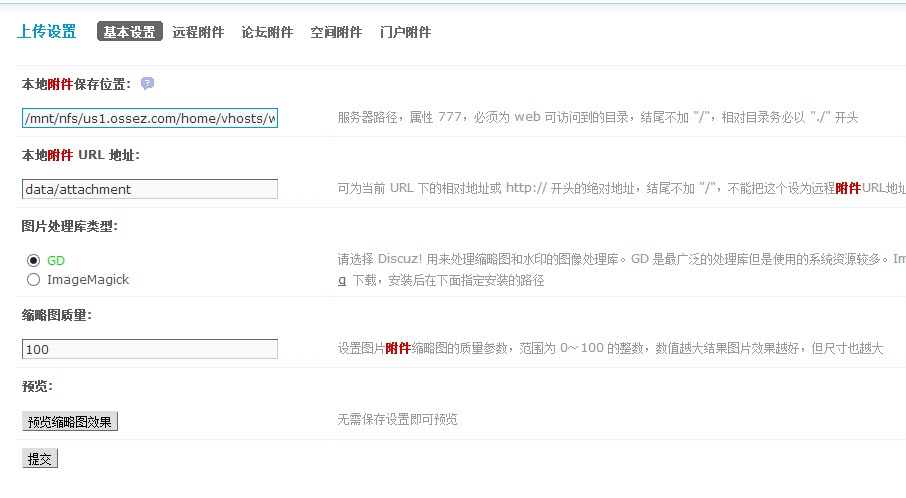Choose the ImageMagick radio option

(34, 280)
